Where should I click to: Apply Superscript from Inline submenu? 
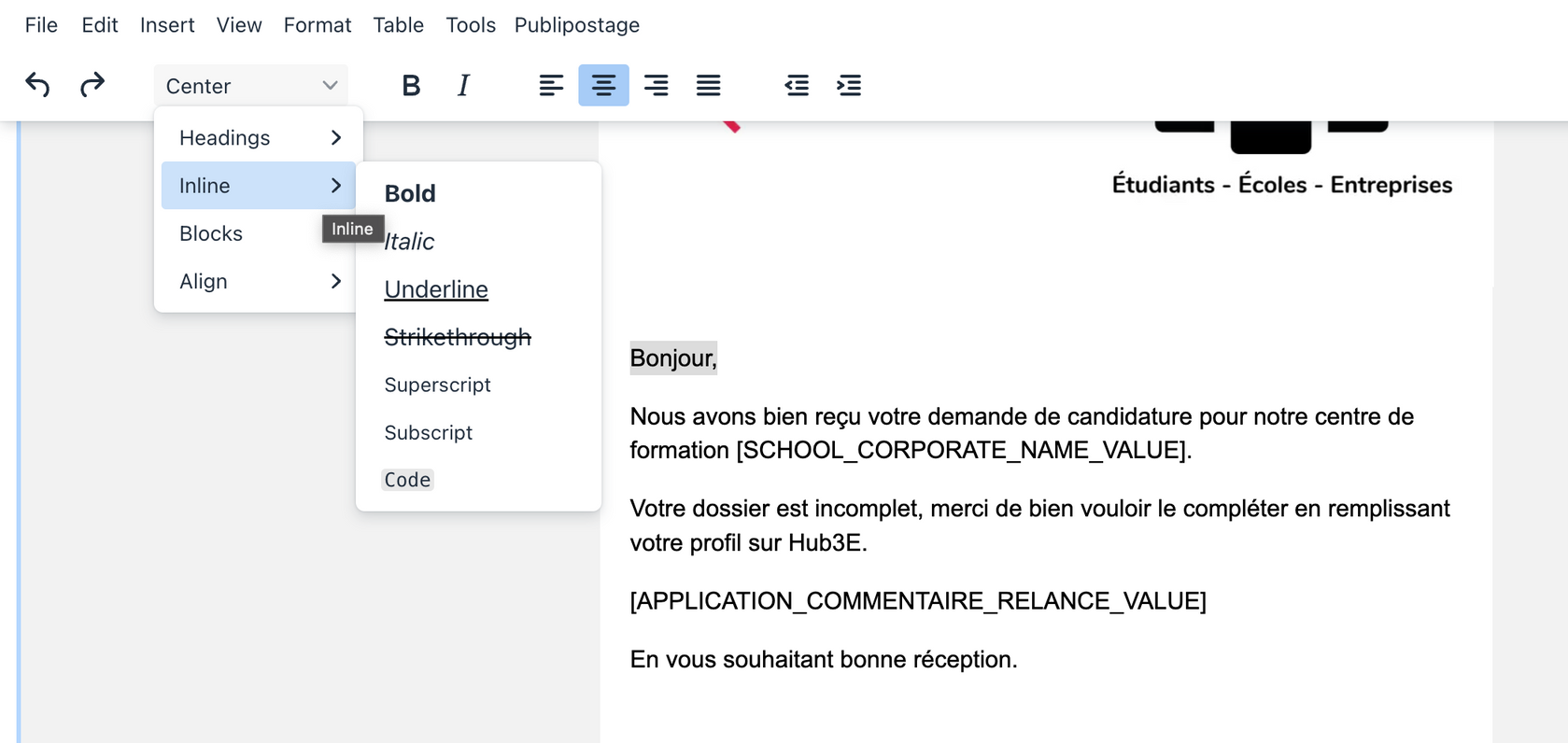click(478, 385)
